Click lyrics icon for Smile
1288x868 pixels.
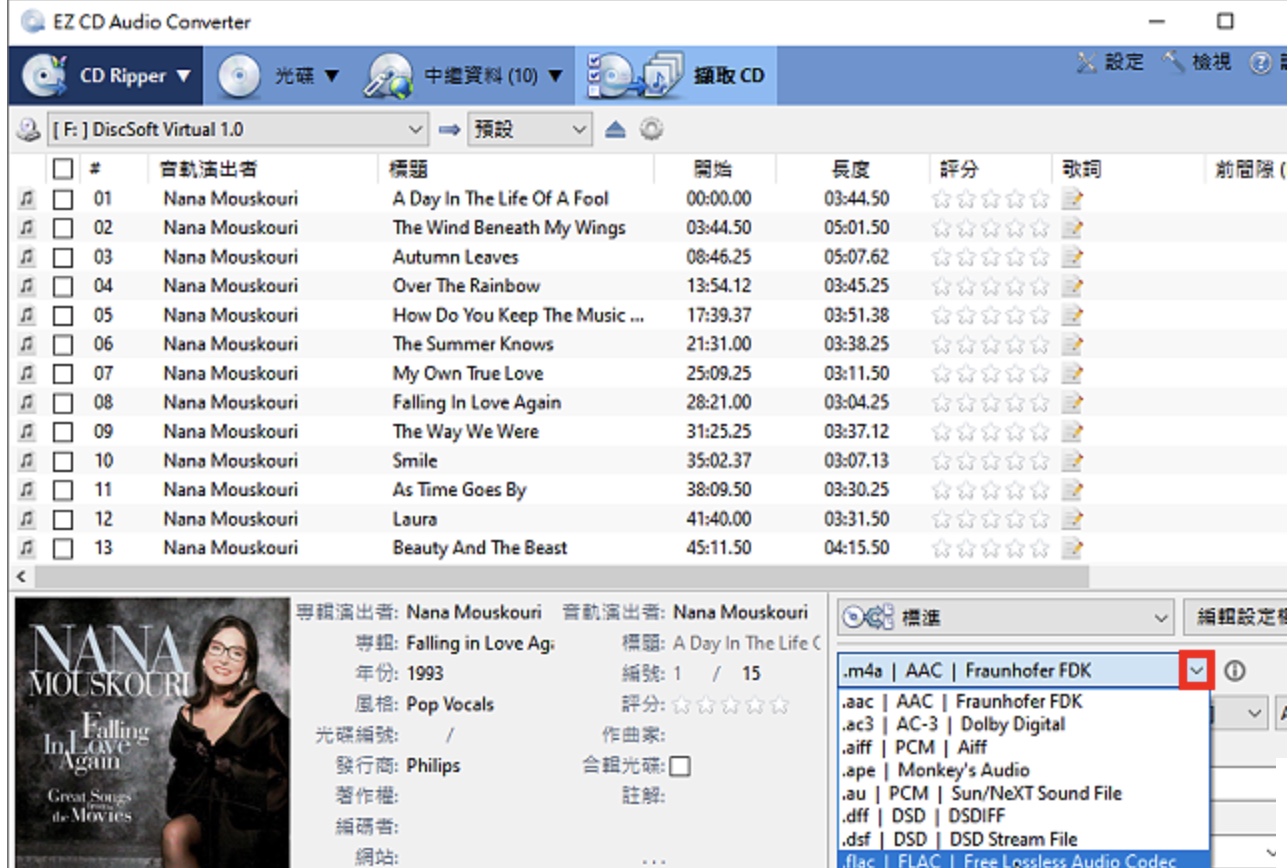click(x=1072, y=461)
